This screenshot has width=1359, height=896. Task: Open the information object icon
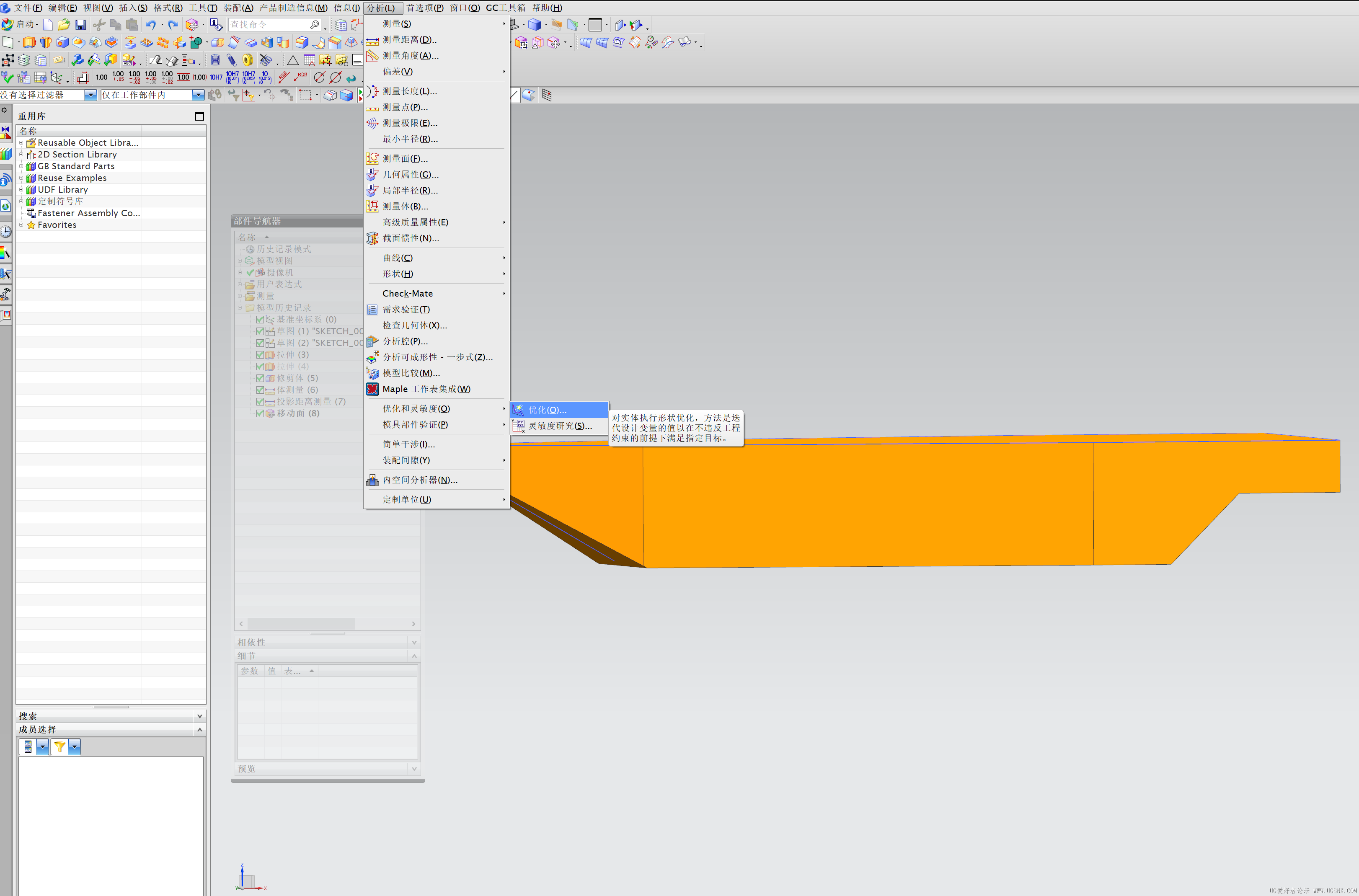tap(216, 25)
